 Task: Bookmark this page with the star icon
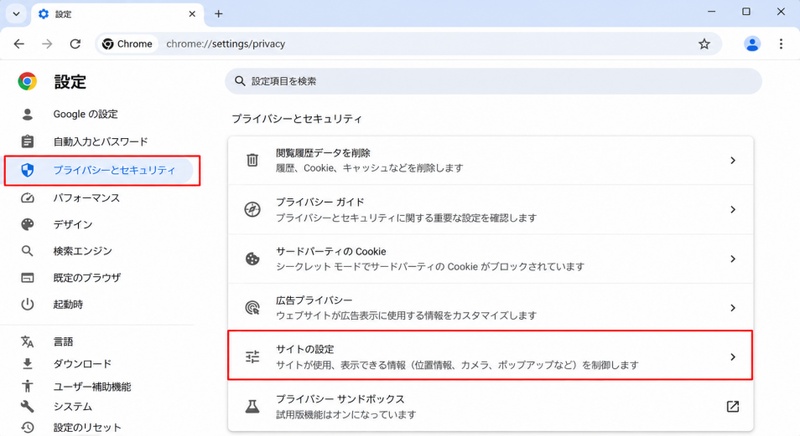tap(704, 44)
